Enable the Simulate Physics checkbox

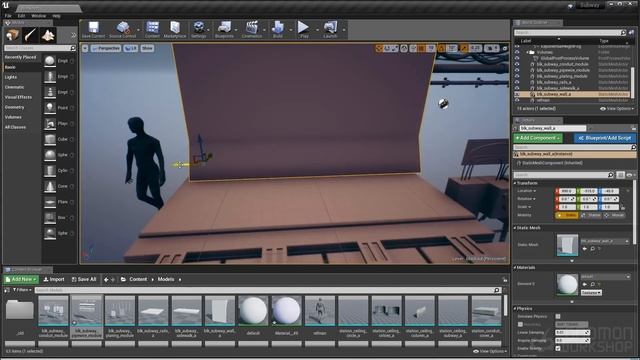[x=558, y=316]
